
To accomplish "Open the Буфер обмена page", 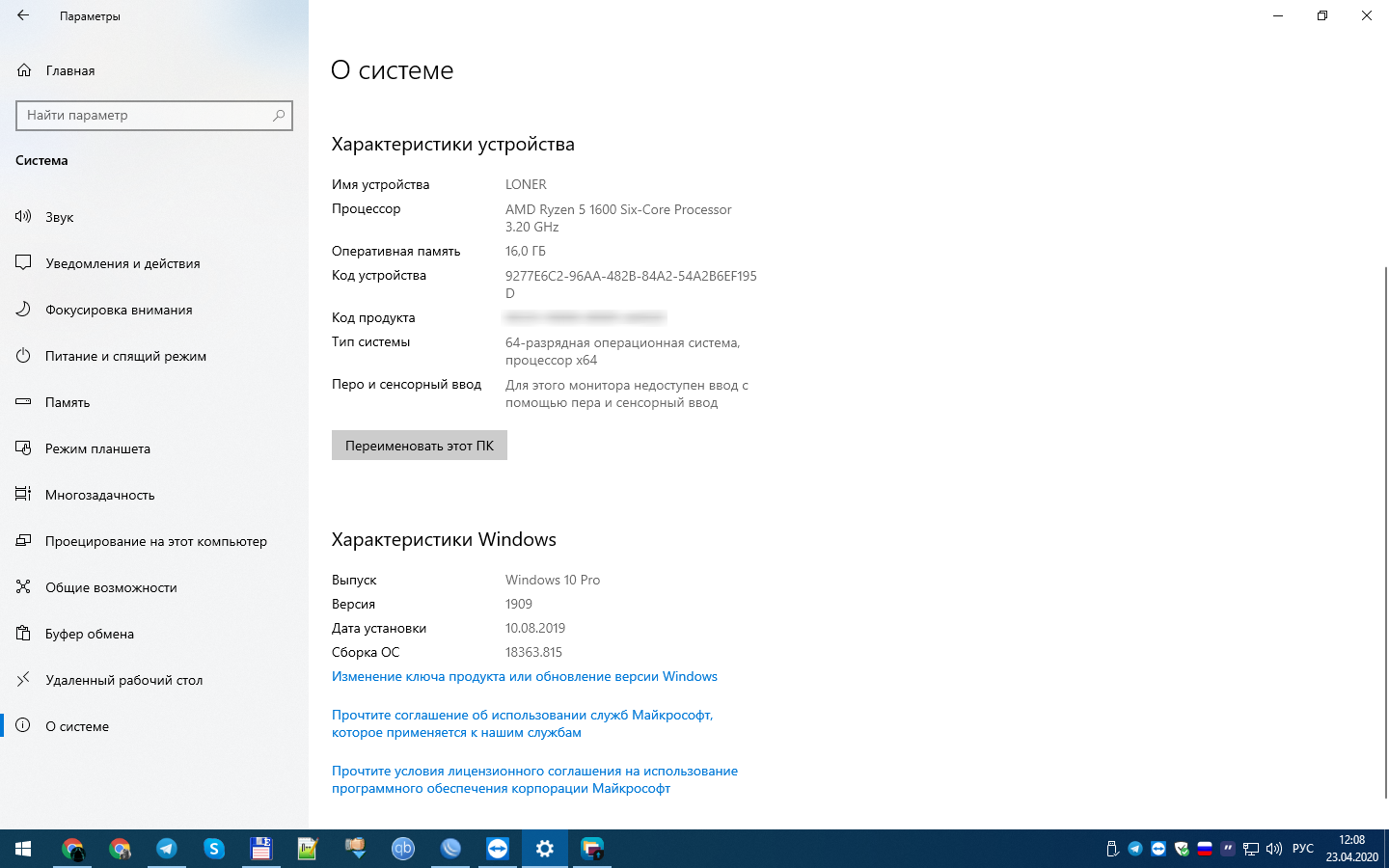I will pyautogui.click(x=154, y=634).
